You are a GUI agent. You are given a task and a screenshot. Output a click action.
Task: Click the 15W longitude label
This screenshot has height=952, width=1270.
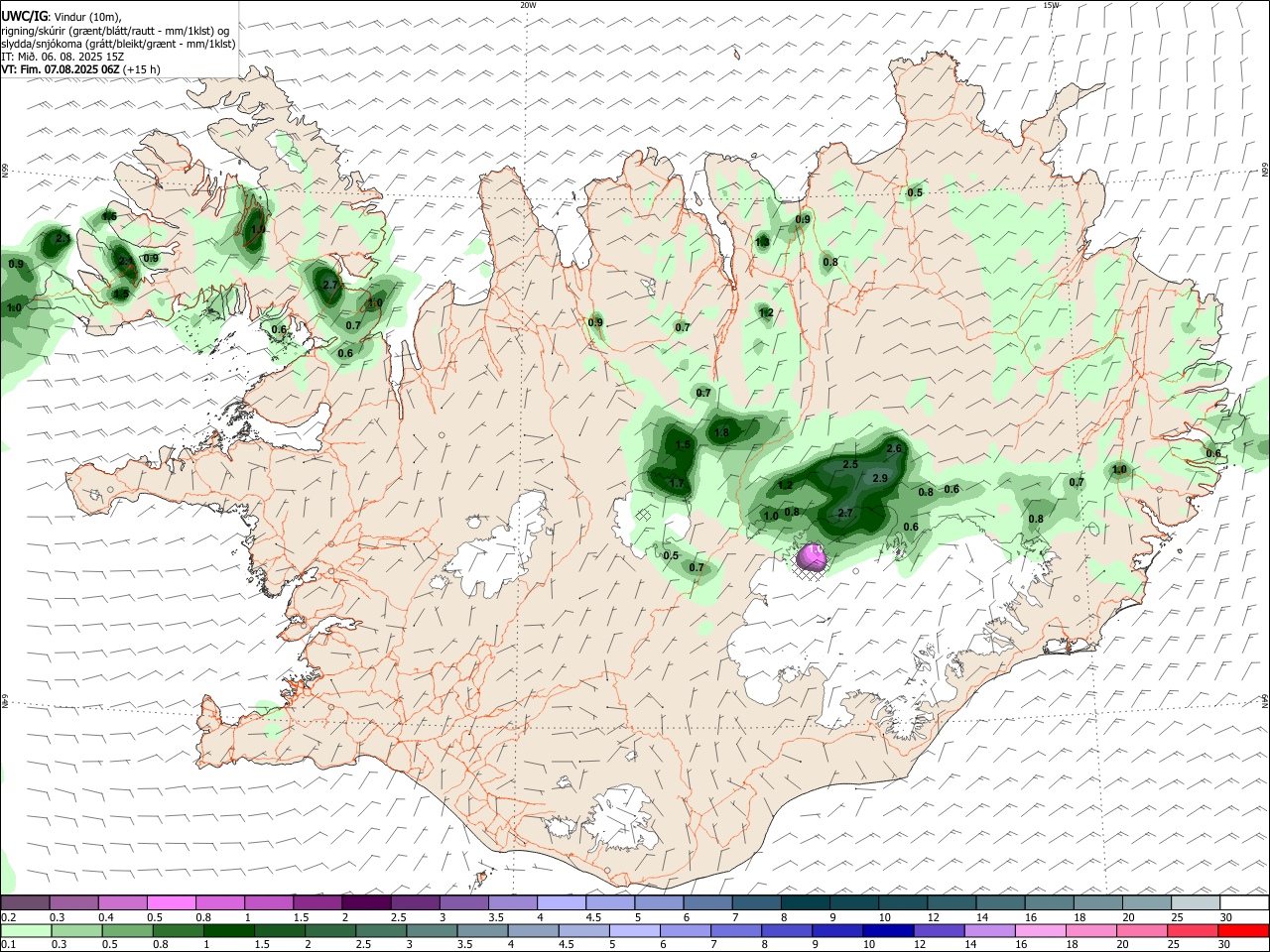click(x=1052, y=5)
